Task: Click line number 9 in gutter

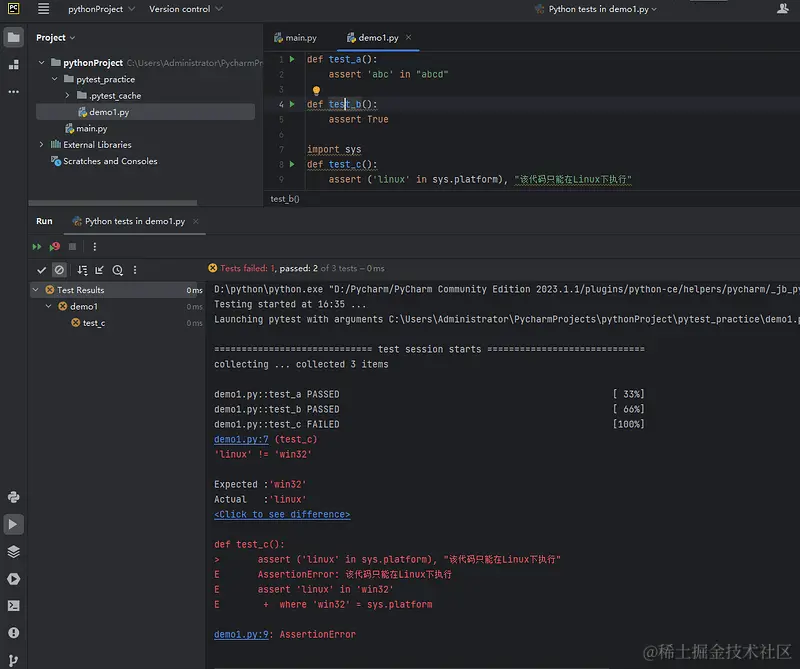Action: coord(281,180)
